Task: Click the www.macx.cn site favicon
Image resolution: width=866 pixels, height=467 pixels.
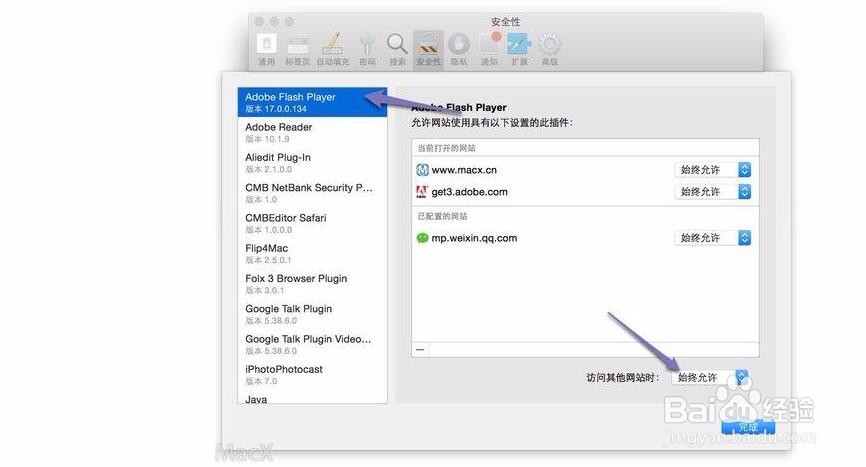Action: point(422,170)
